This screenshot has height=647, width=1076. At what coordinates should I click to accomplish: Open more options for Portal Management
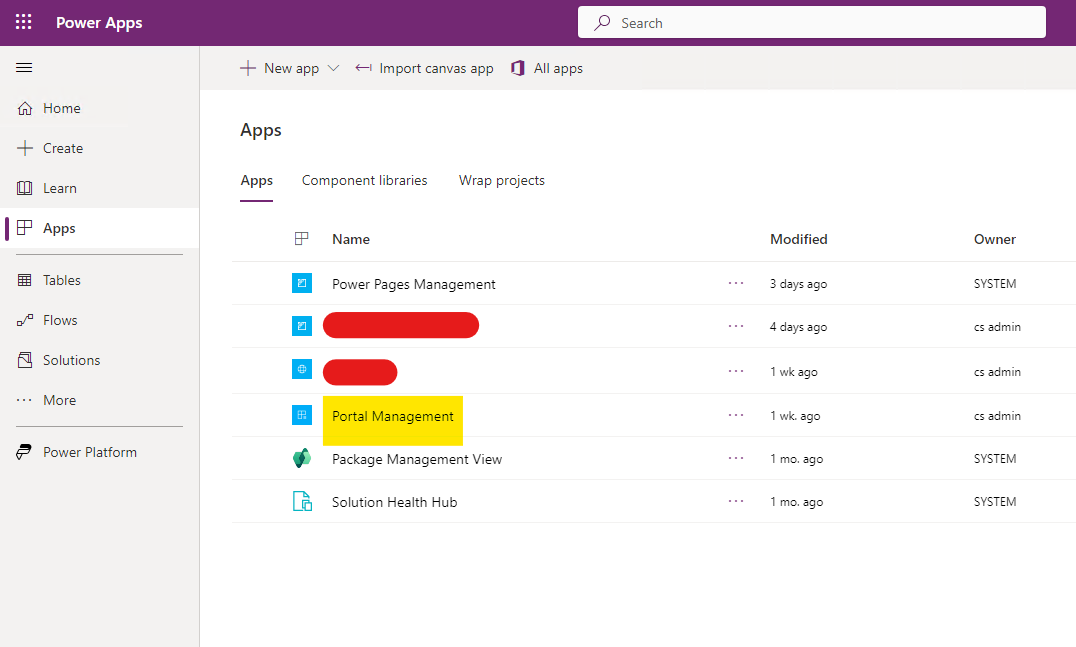[x=736, y=415]
